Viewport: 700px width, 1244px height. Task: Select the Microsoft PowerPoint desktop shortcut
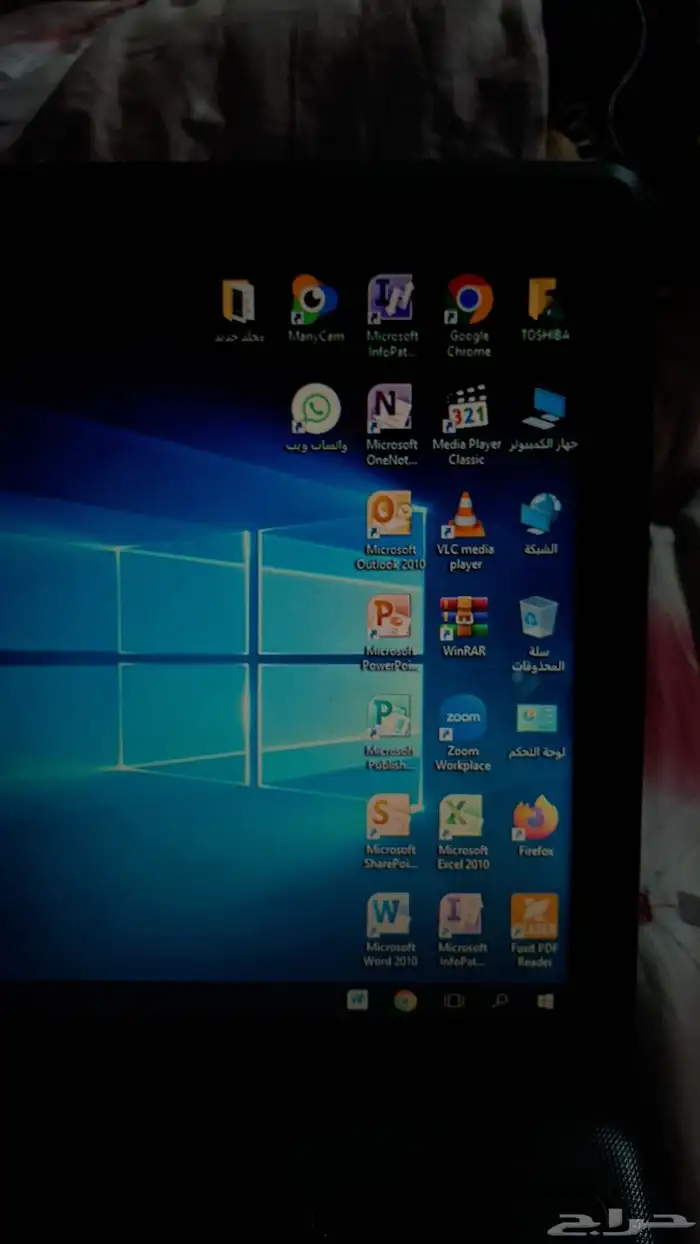[x=389, y=617]
